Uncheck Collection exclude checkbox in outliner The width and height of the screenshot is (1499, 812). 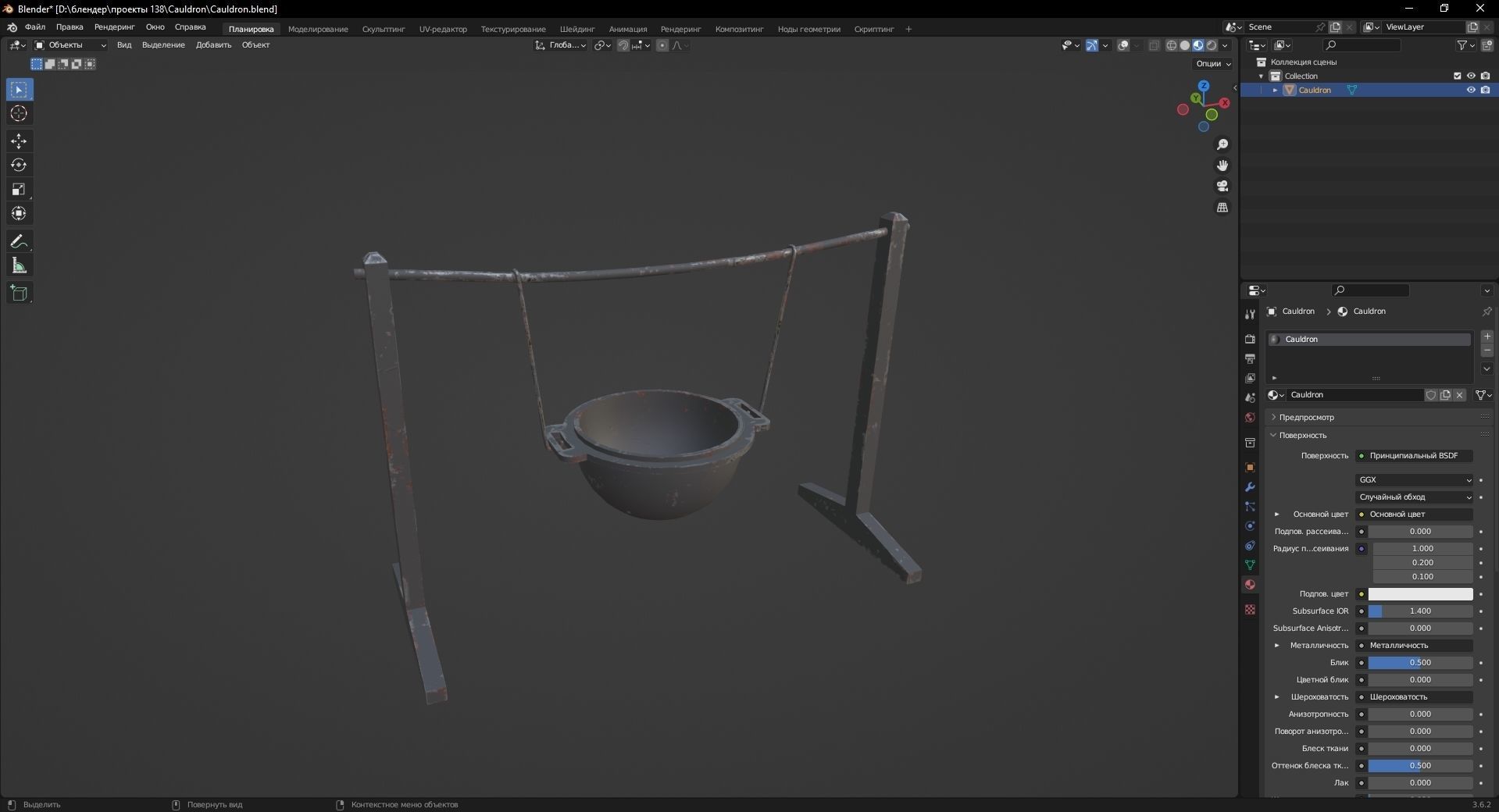point(1457,76)
